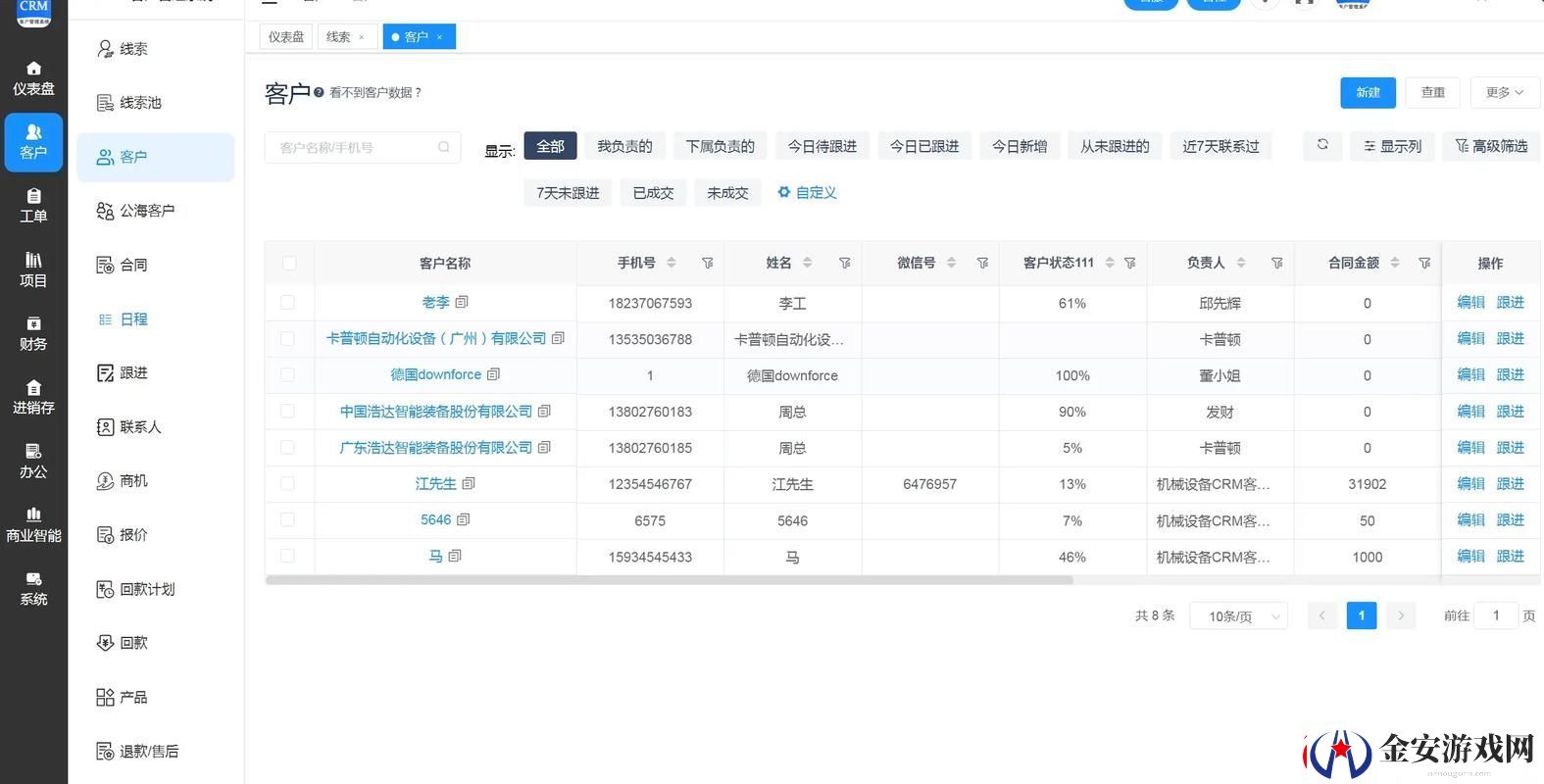
Task: Filter by 已成交 customers
Action: click(653, 193)
